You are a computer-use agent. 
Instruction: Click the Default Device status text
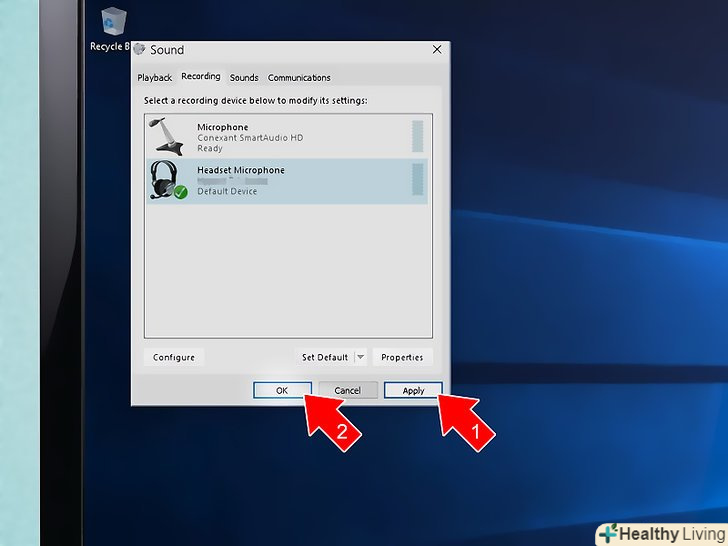(227, 191)
